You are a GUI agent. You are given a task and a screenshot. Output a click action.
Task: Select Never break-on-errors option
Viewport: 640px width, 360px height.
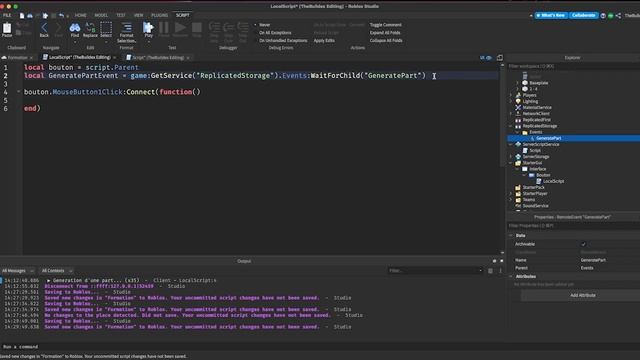[264, 25]
